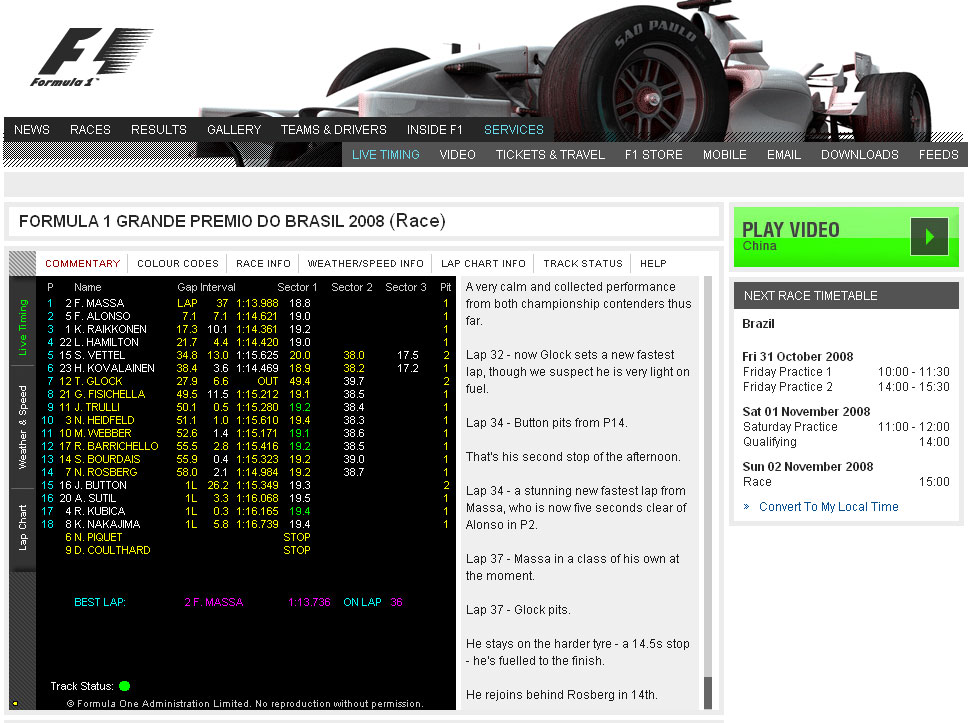Screen dimensions: 968x723
Task: Open the DOWNLOADS submenu item
Action: tap(860, 155)
